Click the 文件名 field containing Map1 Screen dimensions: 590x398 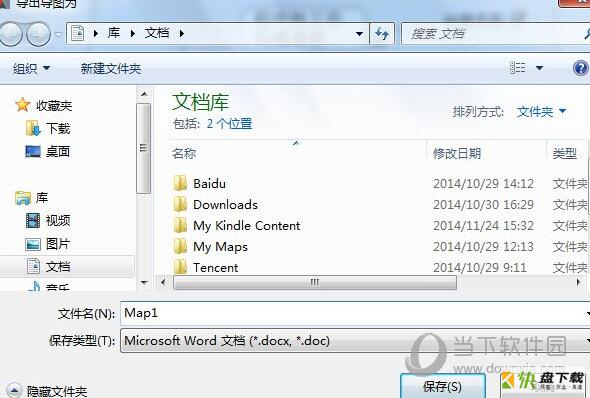click(355, 313)
